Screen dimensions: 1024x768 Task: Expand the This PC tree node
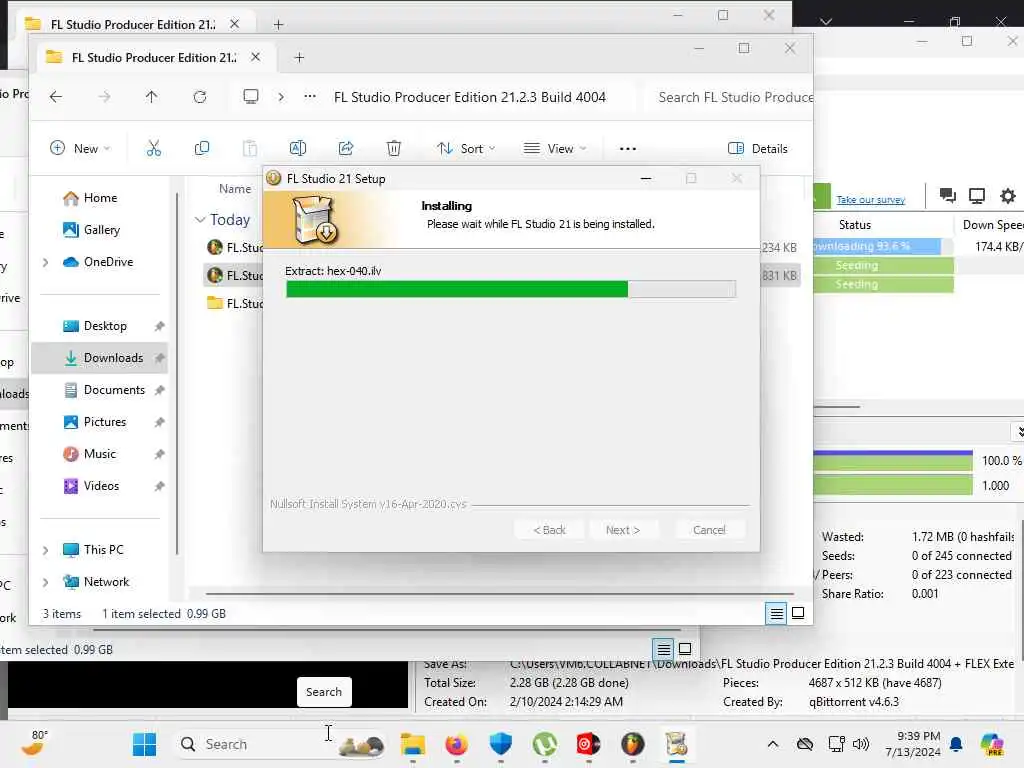tap(45, 551)
